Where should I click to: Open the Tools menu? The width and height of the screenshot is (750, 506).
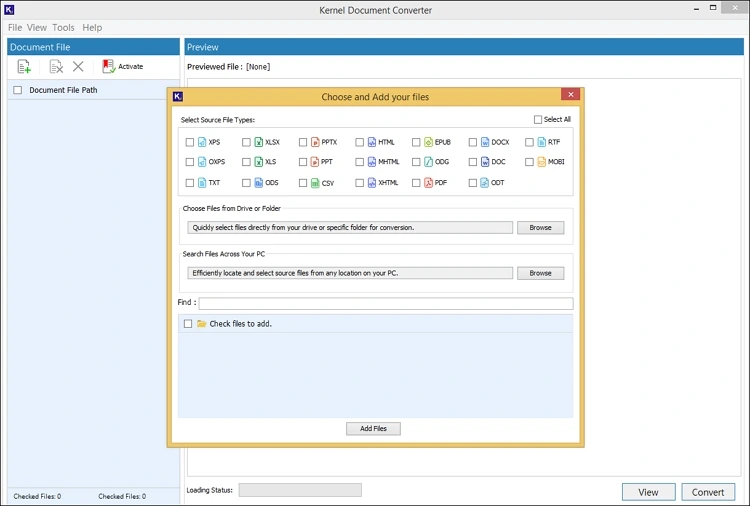[63, 28]
